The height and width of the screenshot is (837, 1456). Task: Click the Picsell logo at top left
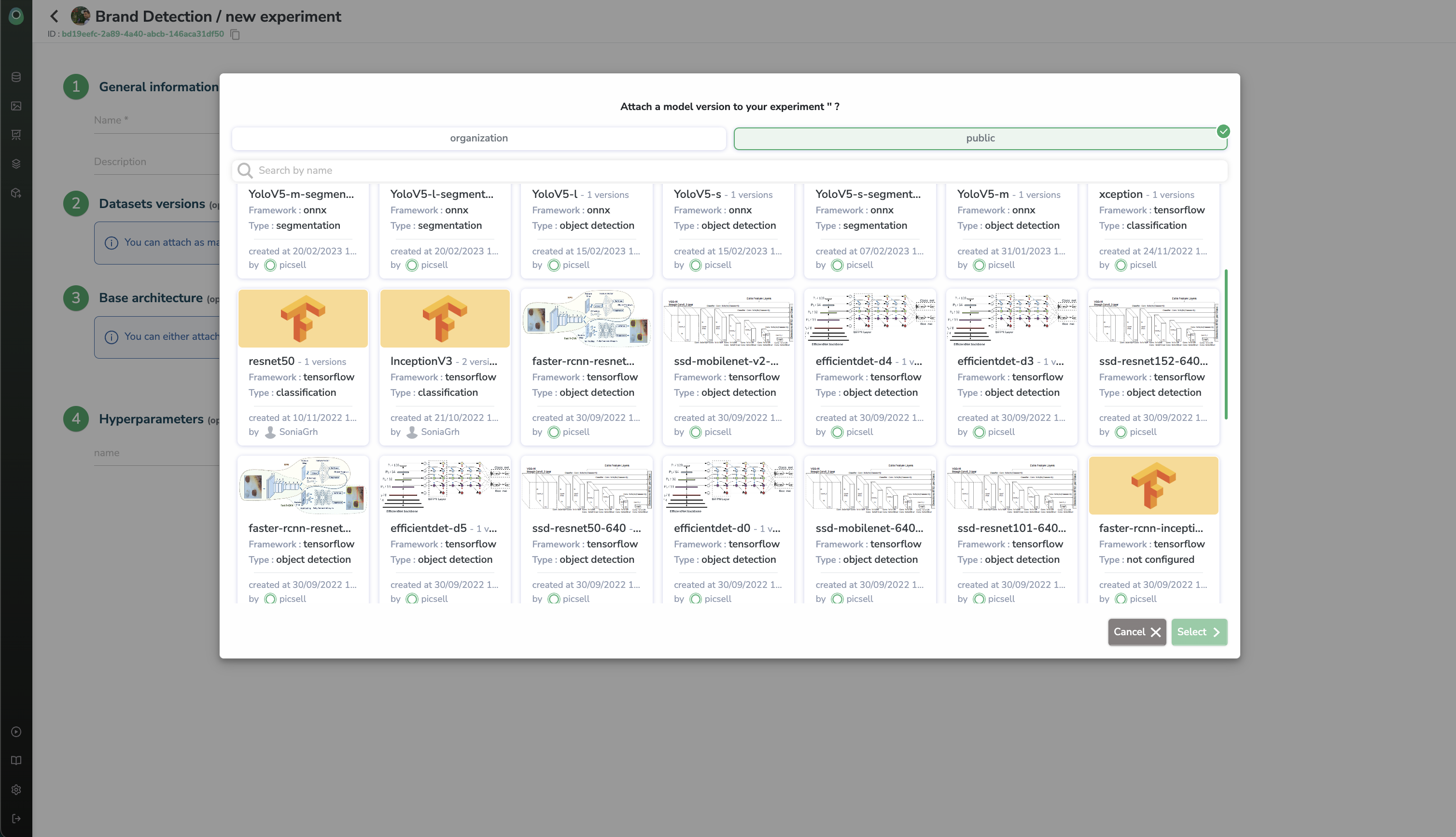pyautogui.click(x=16, y=15)
